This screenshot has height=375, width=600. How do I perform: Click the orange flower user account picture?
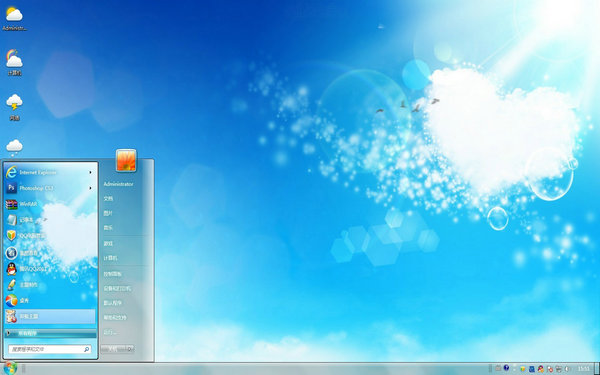(126, 160)
